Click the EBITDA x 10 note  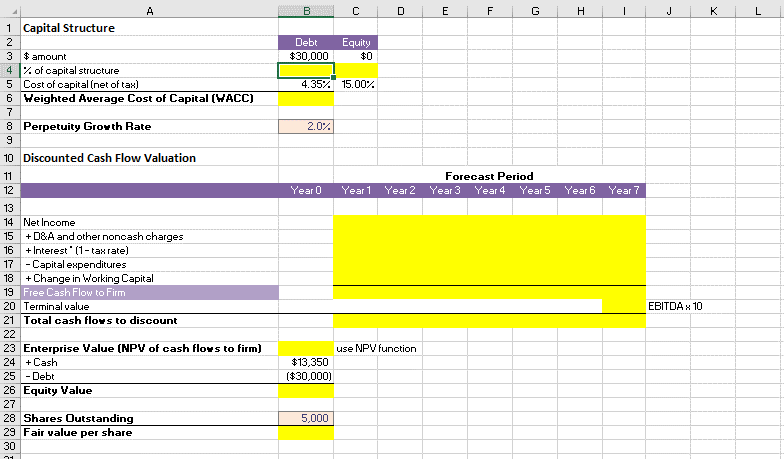coord(675,306)
